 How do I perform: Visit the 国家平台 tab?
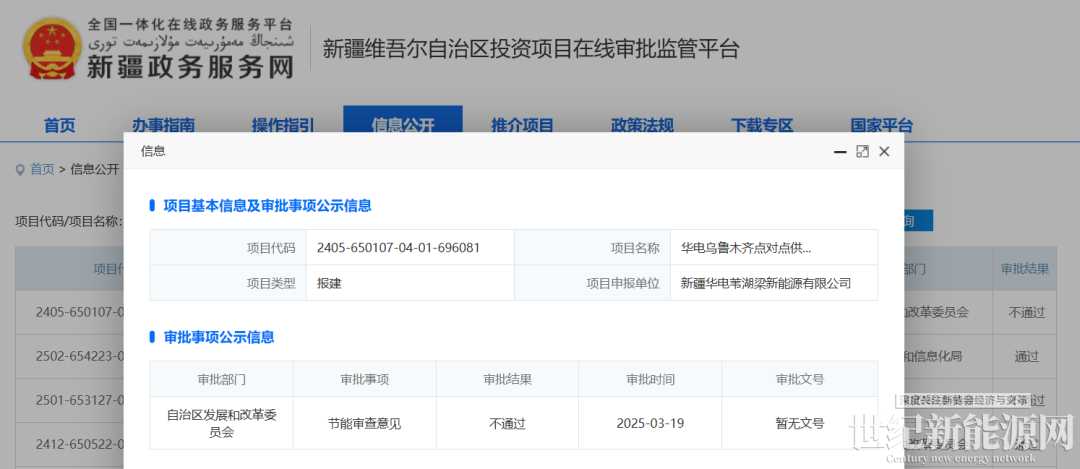coord(882,125)
